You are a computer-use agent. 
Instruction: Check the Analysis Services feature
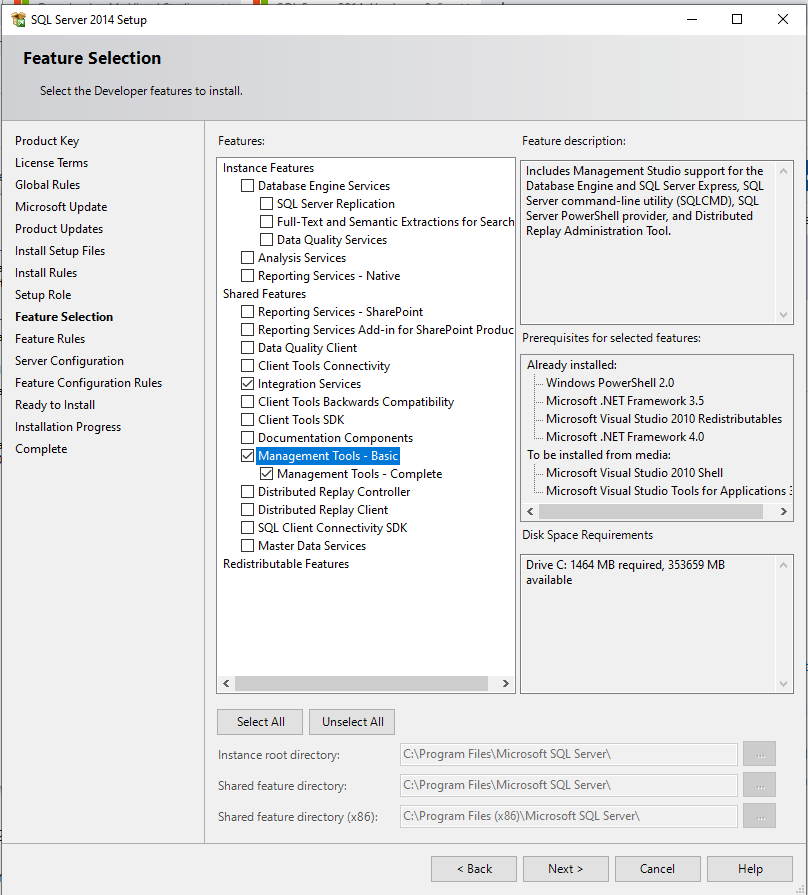(x=247, y=257)
